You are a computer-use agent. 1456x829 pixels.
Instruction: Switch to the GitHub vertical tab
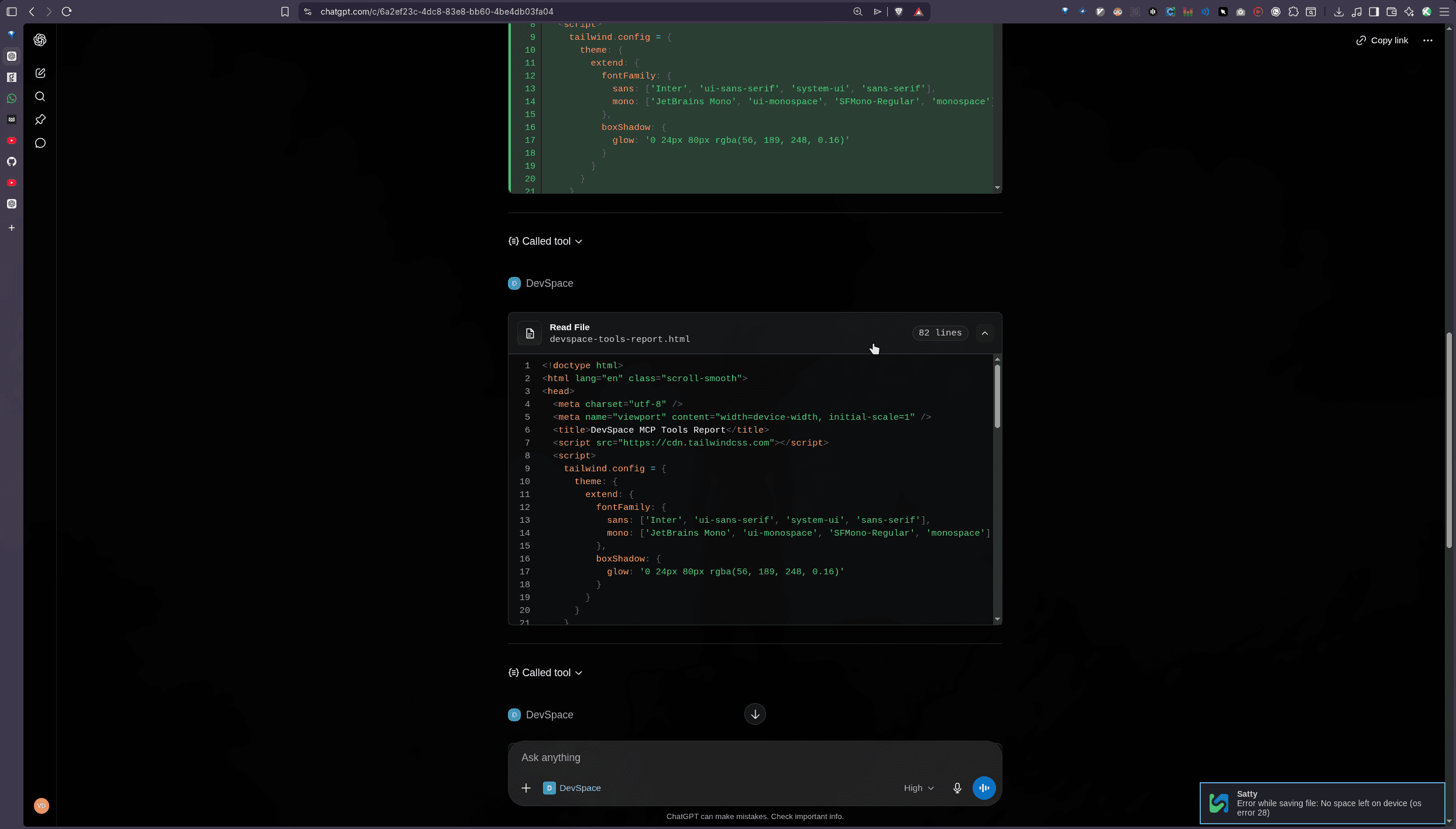[x=12, y=162]
